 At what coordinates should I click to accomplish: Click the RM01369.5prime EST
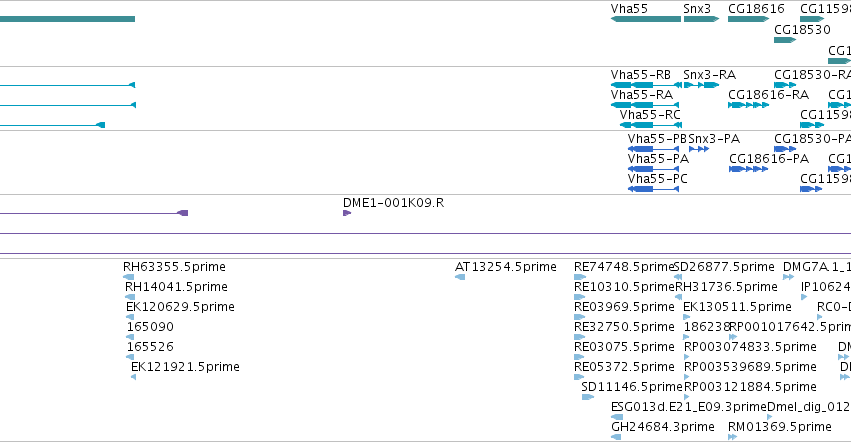(733, 437)
